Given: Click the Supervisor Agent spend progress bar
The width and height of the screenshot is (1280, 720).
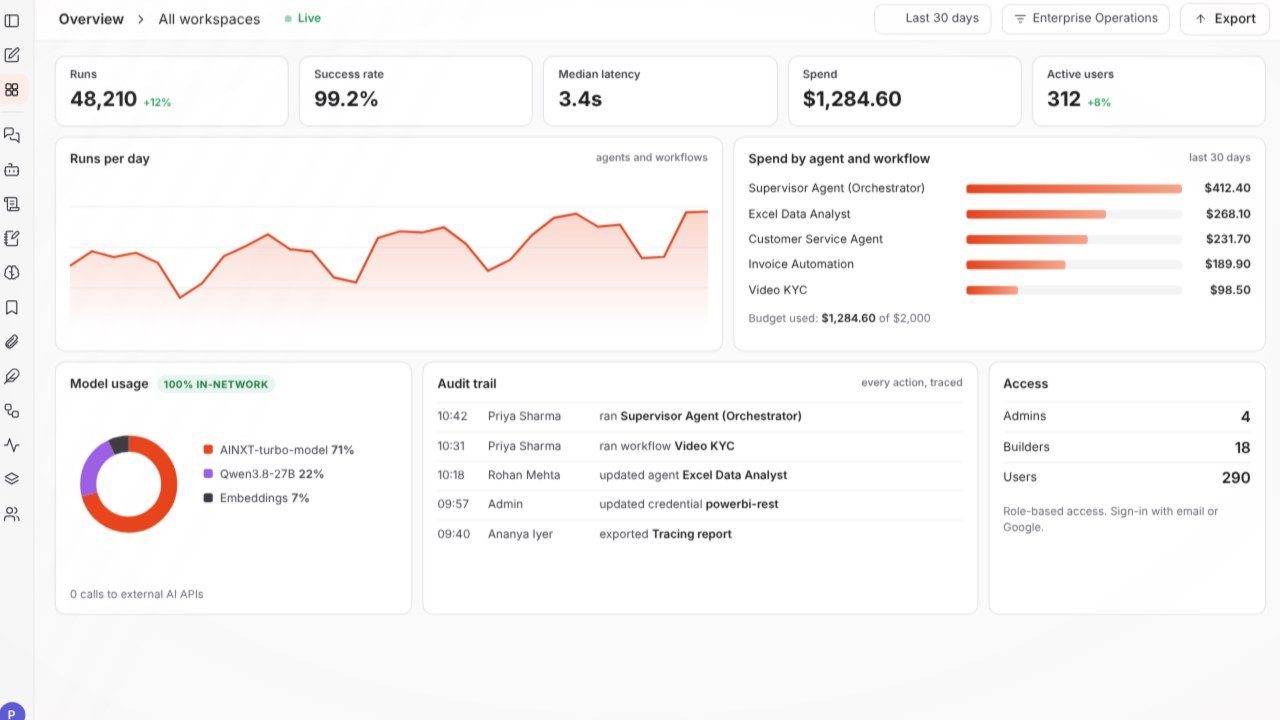Looking at the screenshot, I should pyautogui.click(x=1074, y=188).
